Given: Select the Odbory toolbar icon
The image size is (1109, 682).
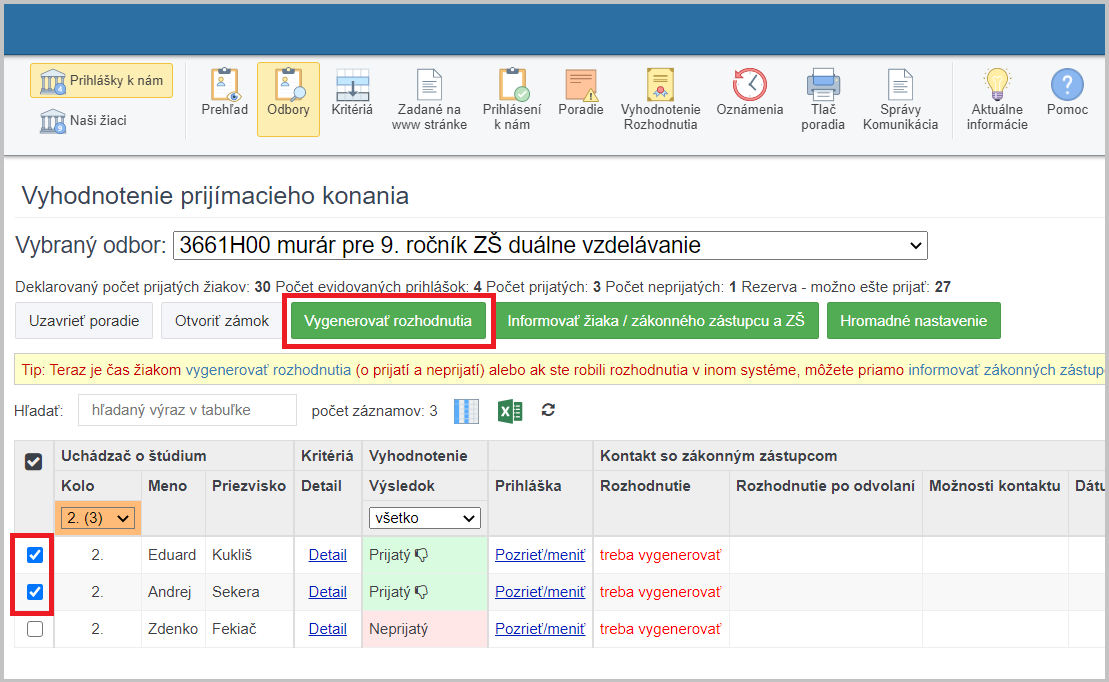Looking at the screenshot, I should pos(288,98).
